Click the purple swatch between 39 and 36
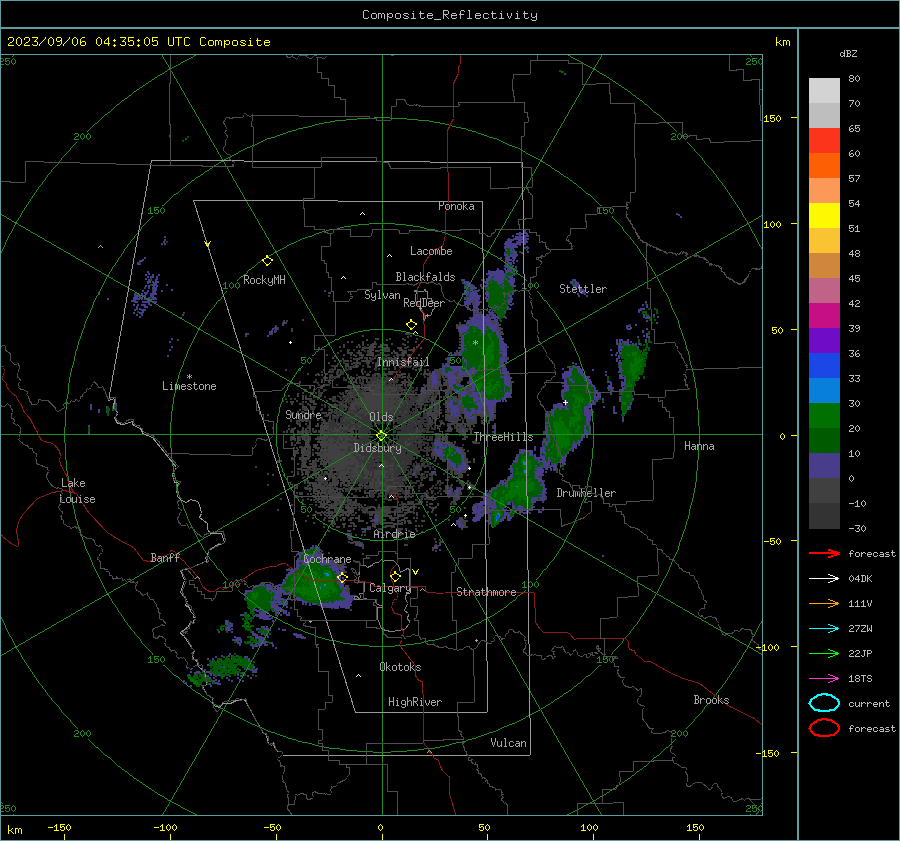 (x=824, y=340)
